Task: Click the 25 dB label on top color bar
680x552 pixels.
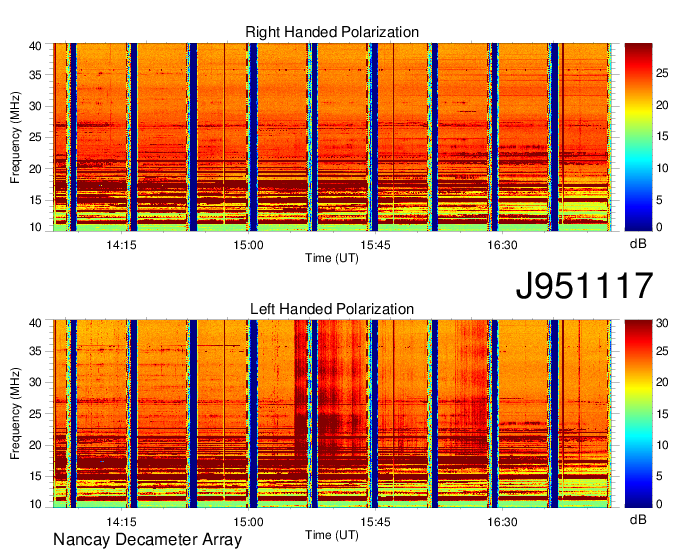Action: pyautogui.click(x=662, y=73)
